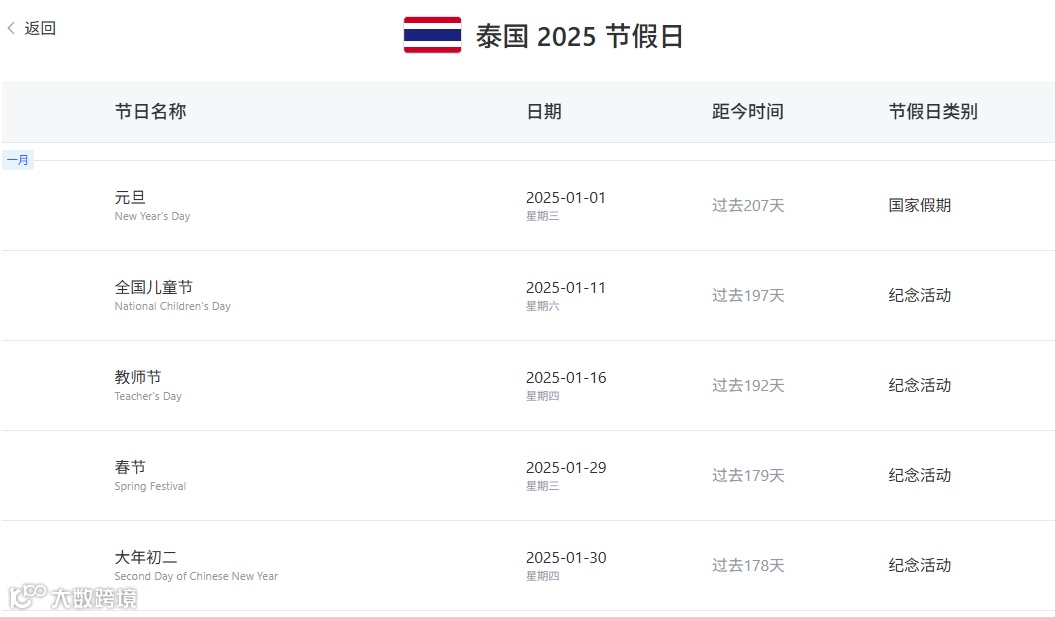Open the 全国儿童节 holiday entry
This screenshot has width=1055, height=617.
[x=153, y=288]
